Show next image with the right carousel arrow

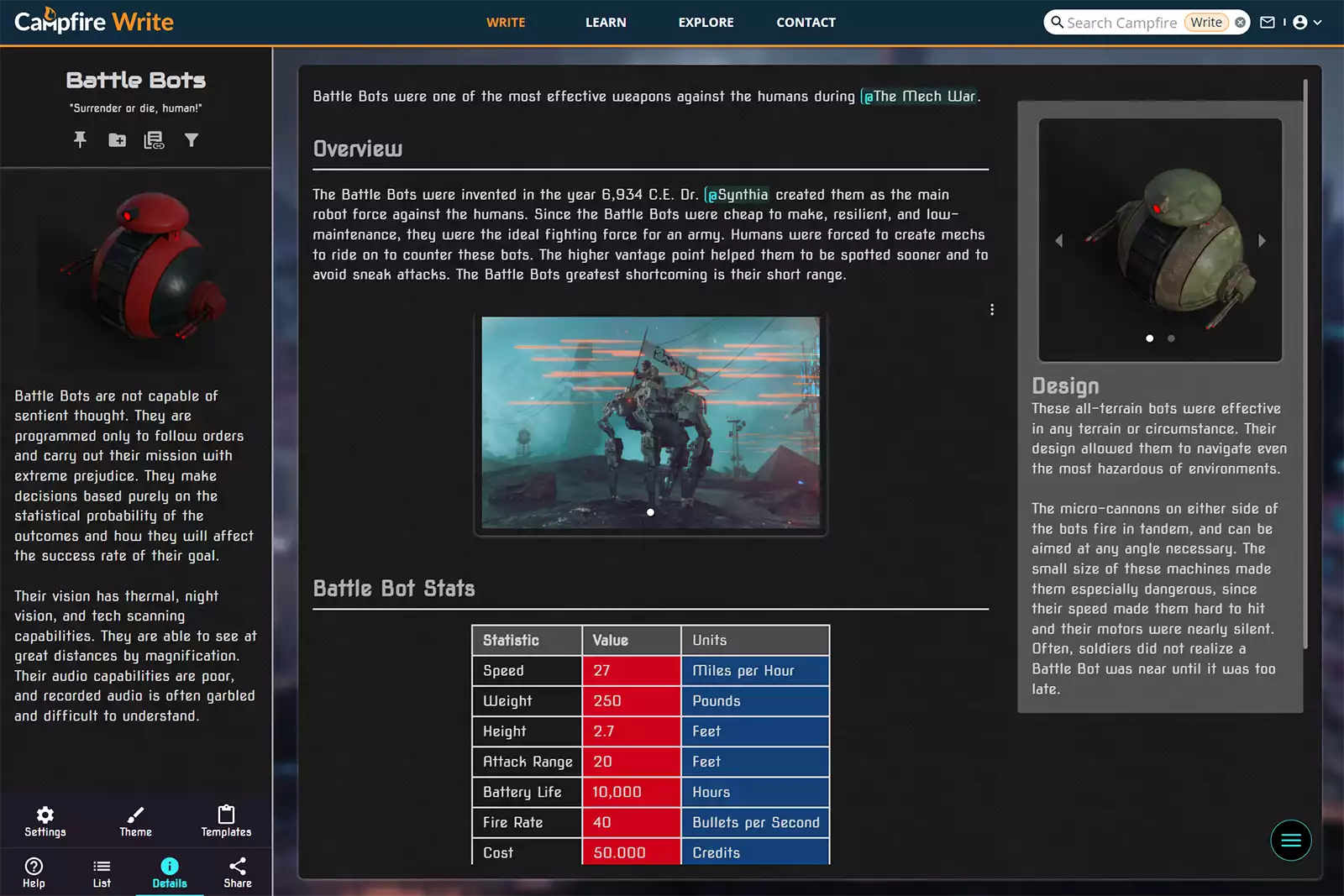[x=1263, y=240]
